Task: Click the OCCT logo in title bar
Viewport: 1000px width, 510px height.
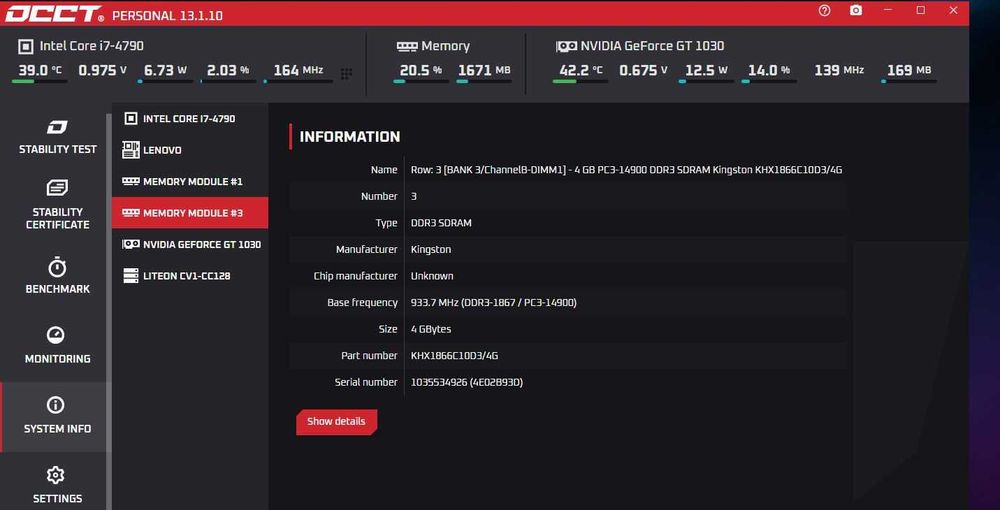Action: coord(55,14)
